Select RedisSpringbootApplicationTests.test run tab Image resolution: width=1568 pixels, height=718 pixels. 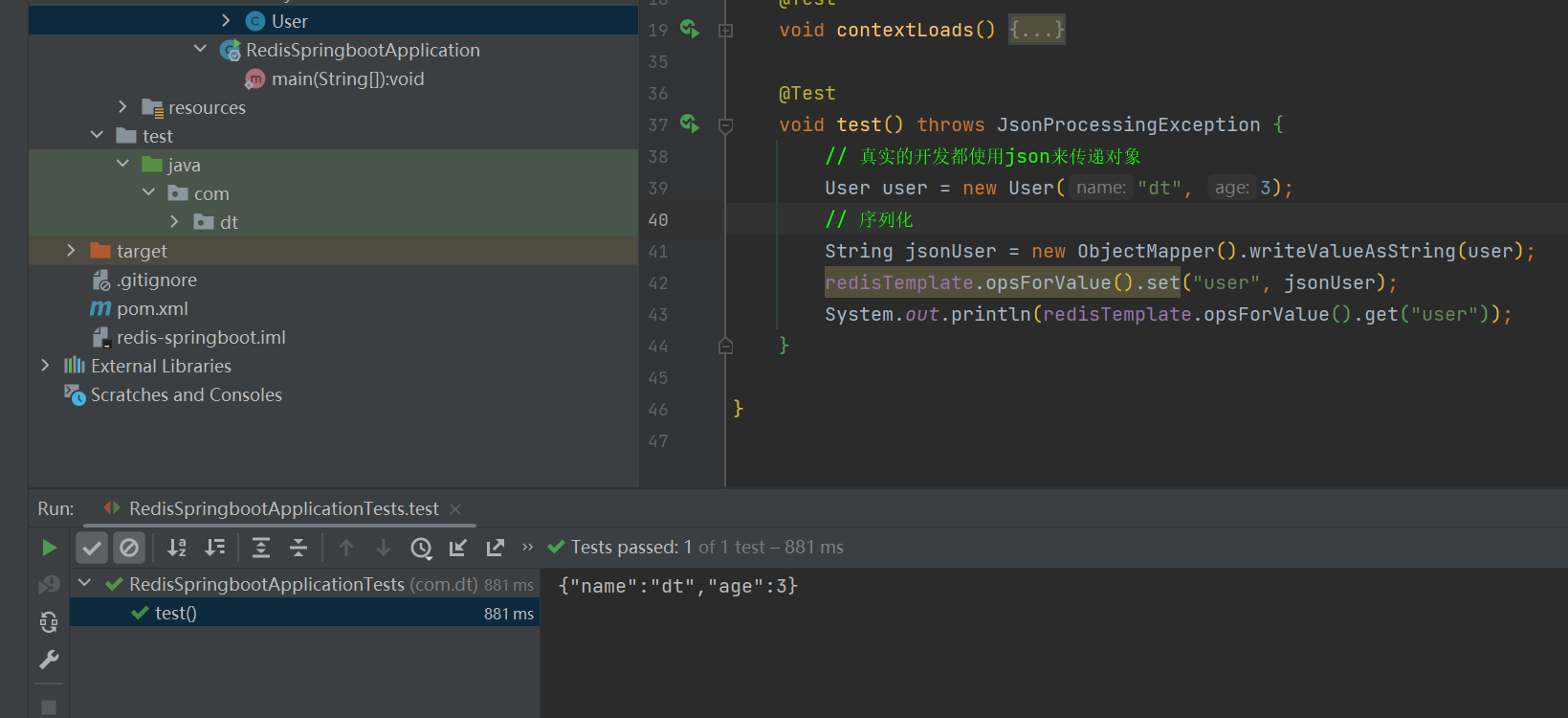click(x=283, y=509)
